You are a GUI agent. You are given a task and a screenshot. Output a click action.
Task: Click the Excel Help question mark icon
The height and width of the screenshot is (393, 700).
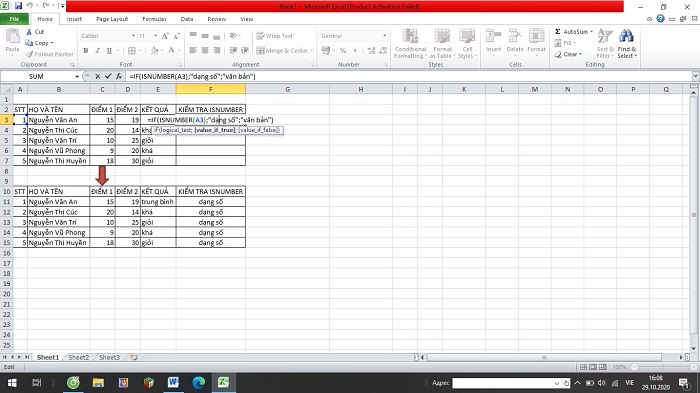click(660, 19)
